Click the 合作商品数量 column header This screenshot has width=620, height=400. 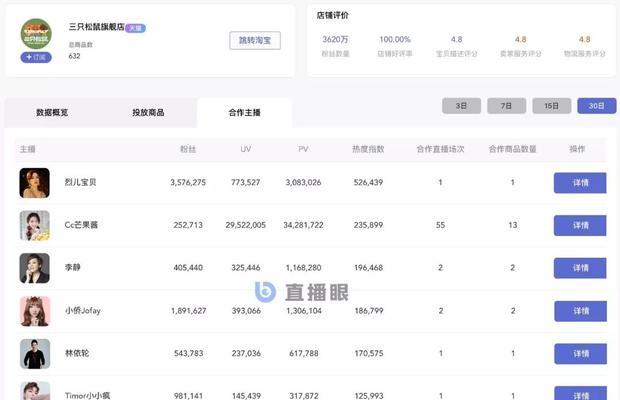tap(512, 149)
